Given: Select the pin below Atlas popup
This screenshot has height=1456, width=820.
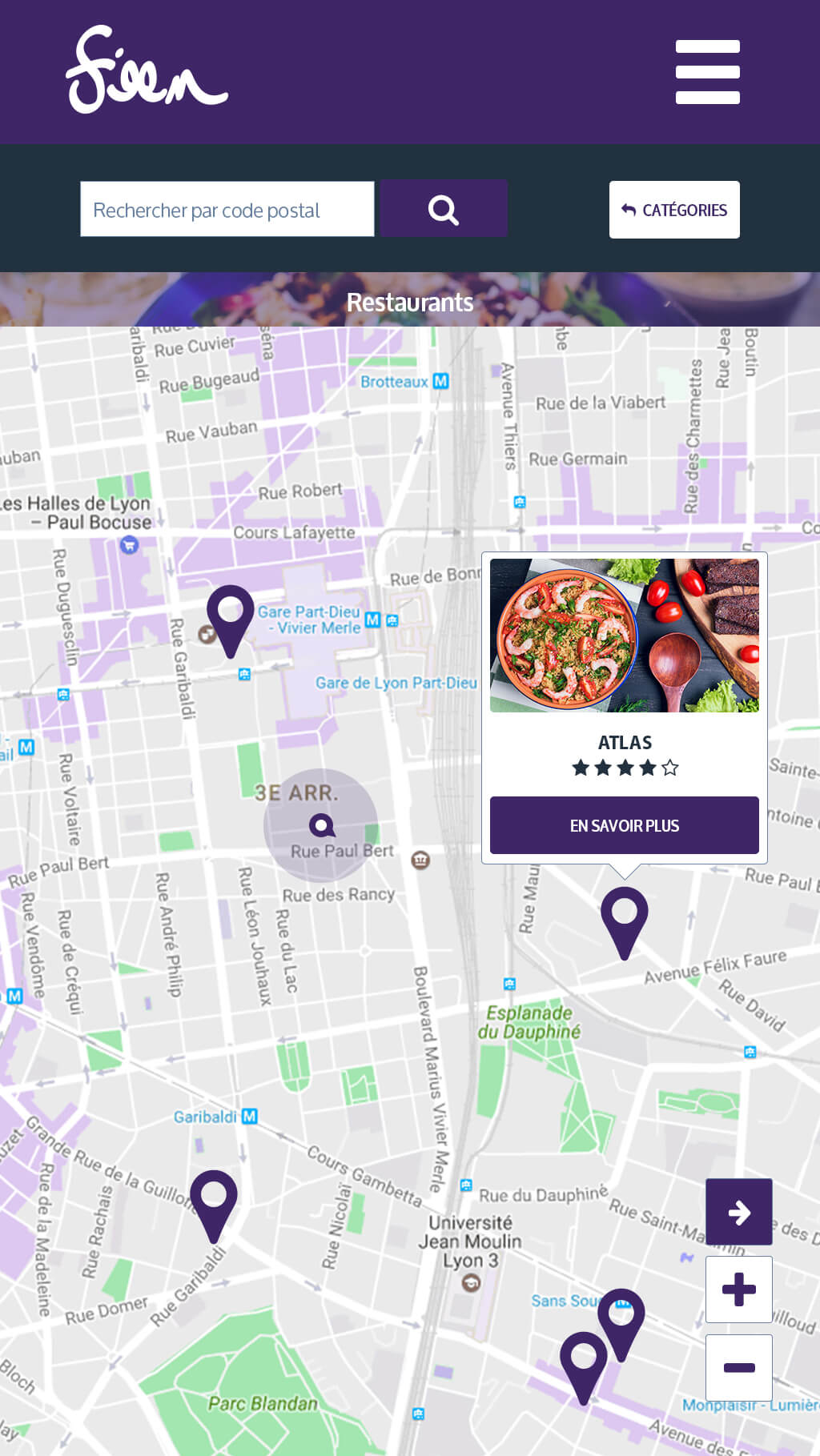Looking at the screenshot, I should (625, 922).
